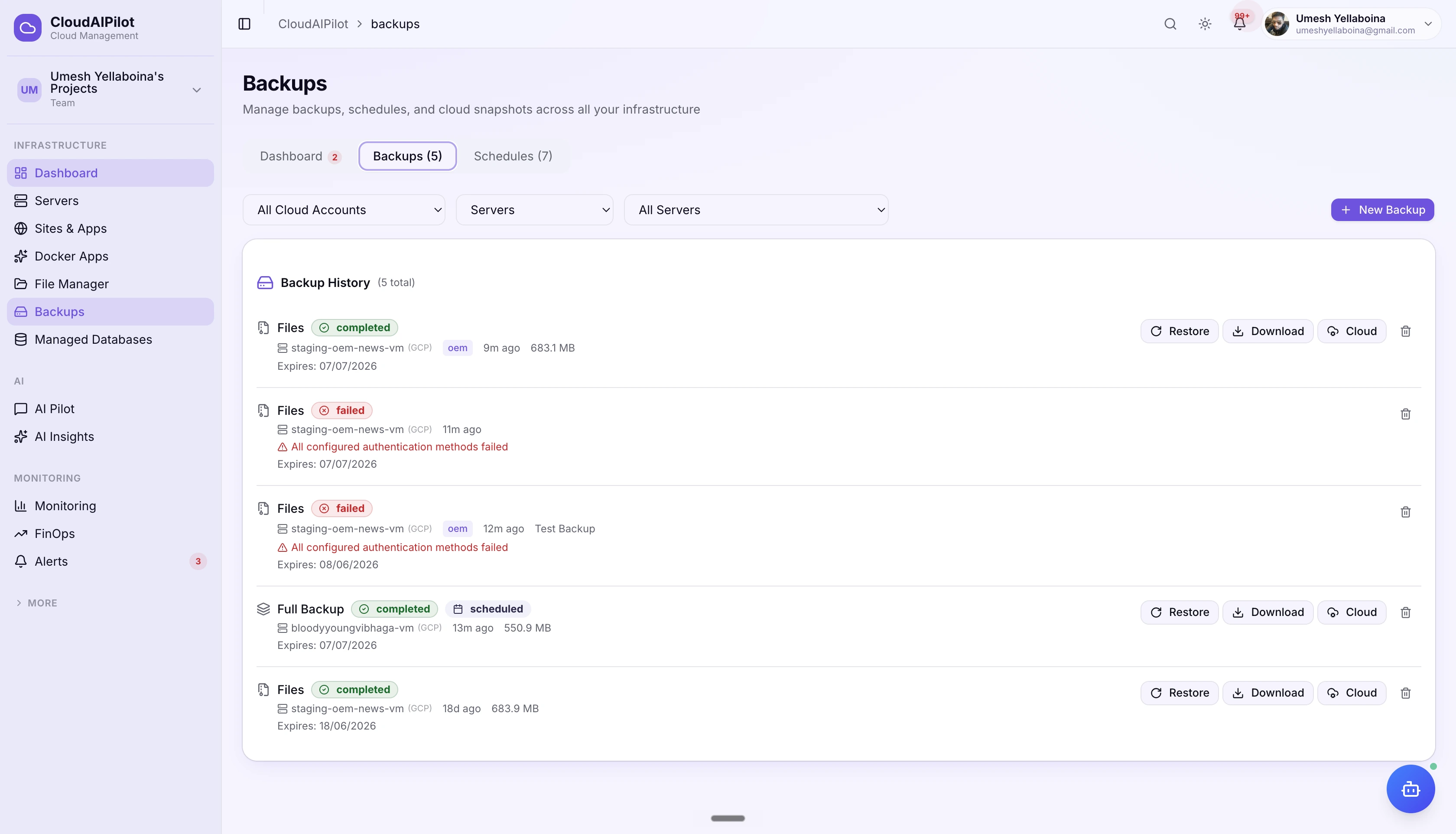
Task: Select the Backups (5) tab
Action: point(408,156)
